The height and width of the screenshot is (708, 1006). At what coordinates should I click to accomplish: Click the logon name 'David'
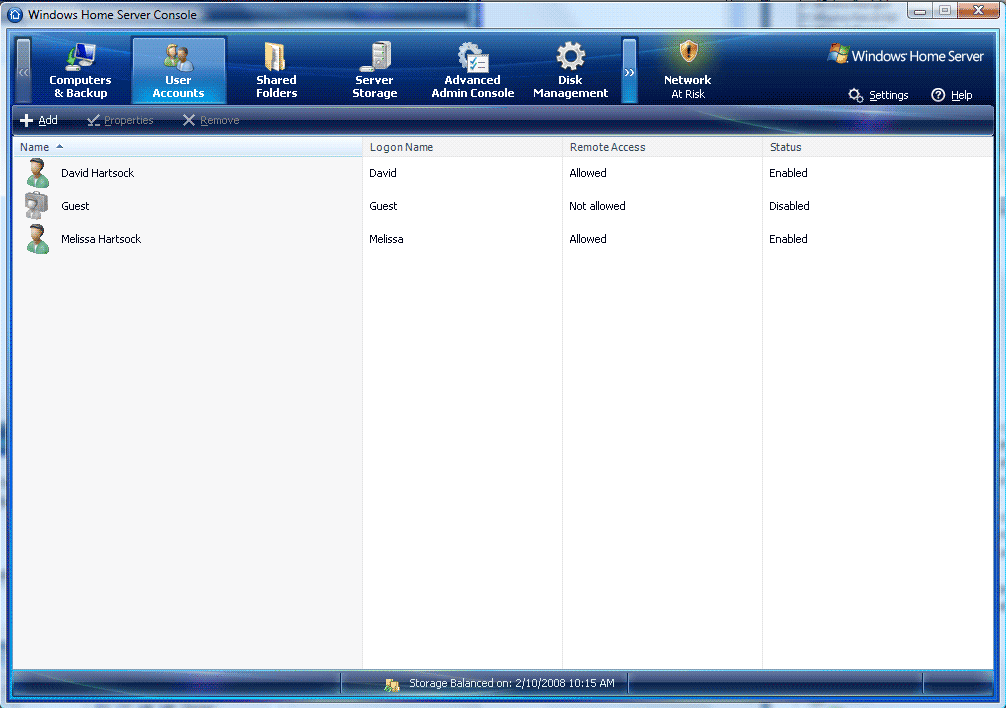tap(383, 173)
